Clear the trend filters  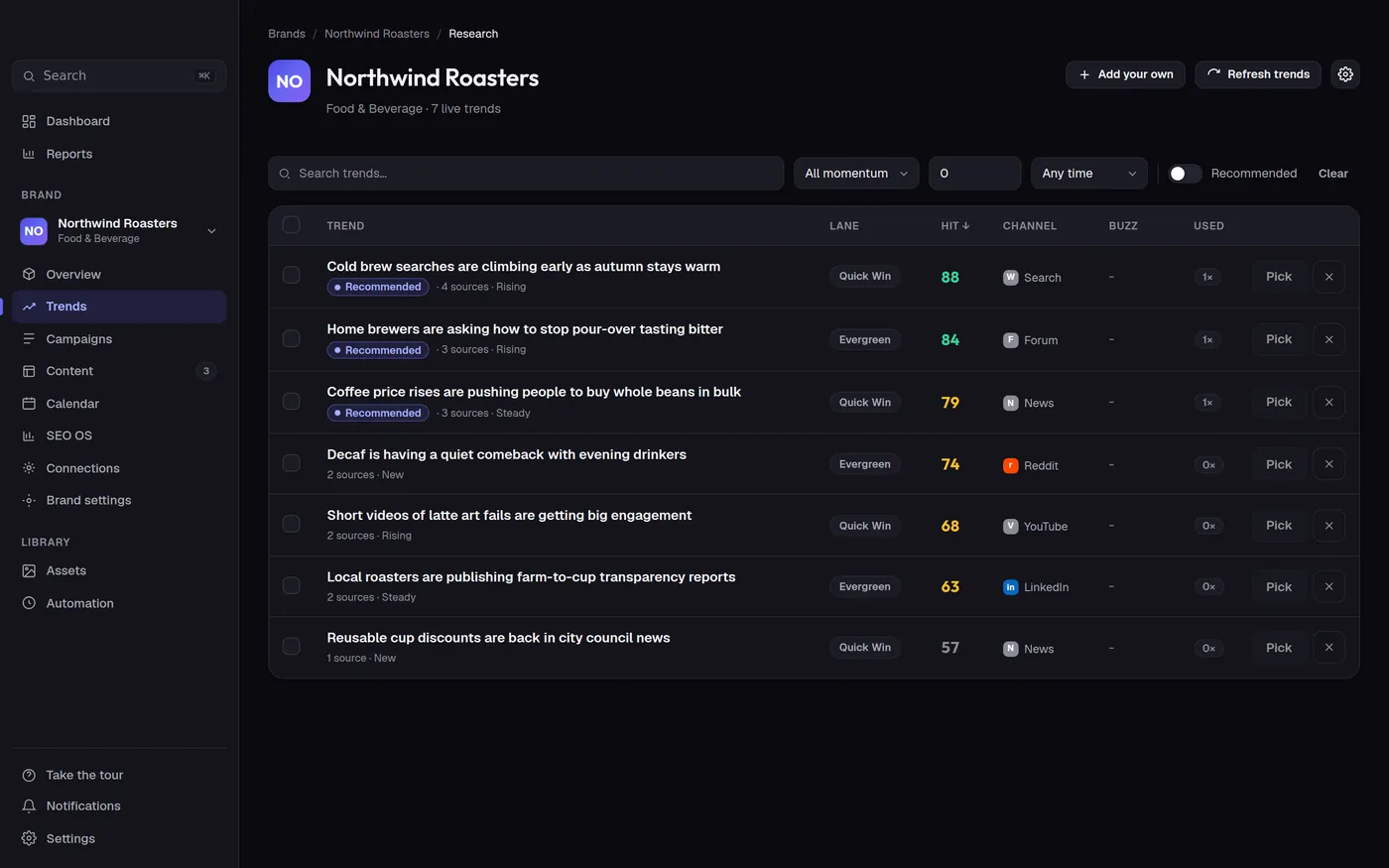(1333, 174)
